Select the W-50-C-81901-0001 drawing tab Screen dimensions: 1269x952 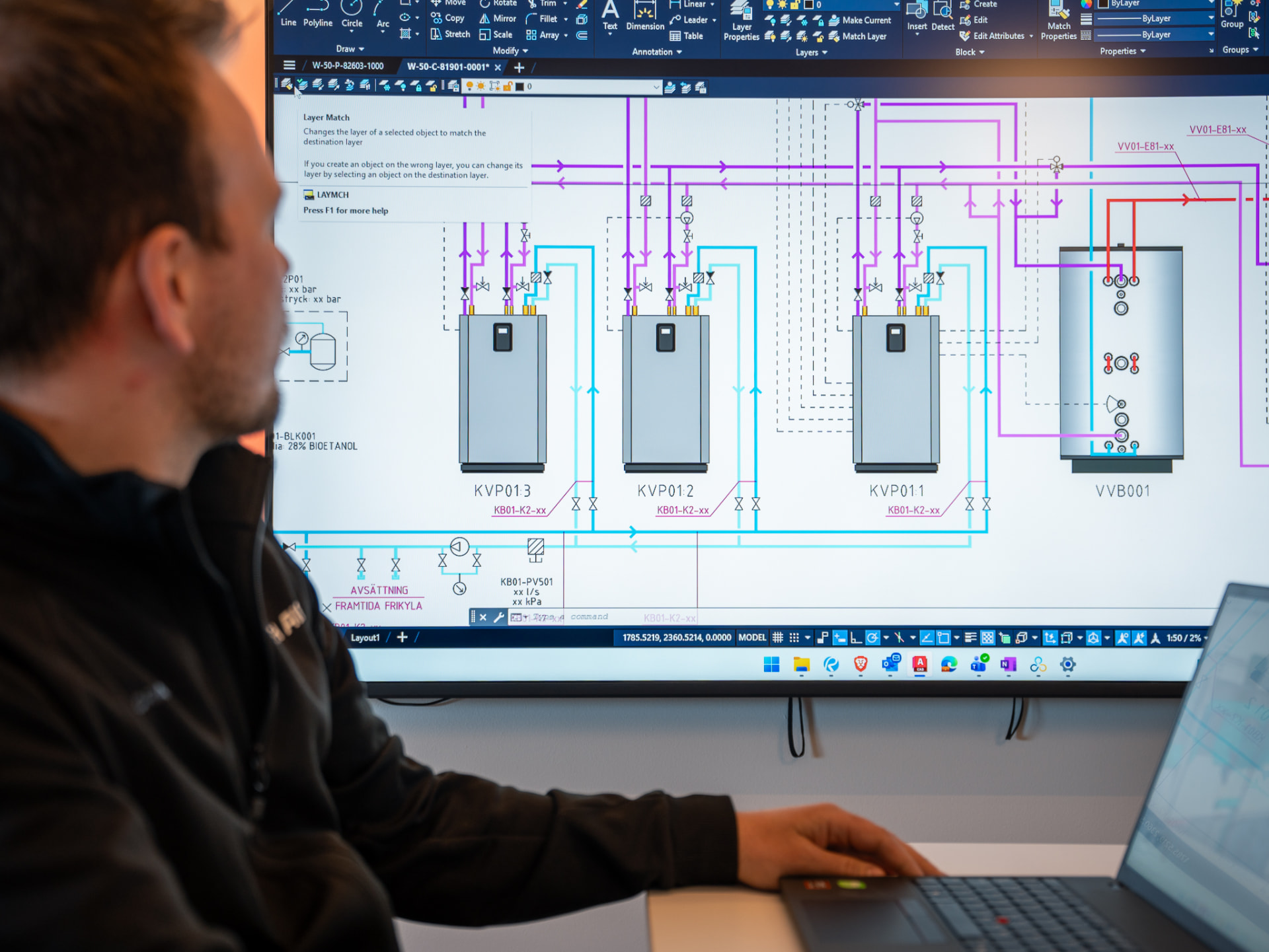448,67
